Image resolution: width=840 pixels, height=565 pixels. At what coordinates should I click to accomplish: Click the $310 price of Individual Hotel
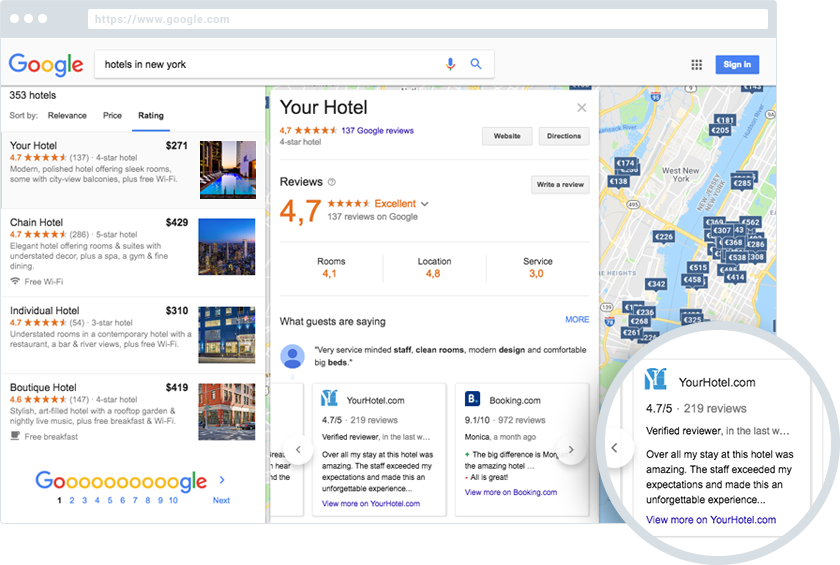click(x=177, y=311)
